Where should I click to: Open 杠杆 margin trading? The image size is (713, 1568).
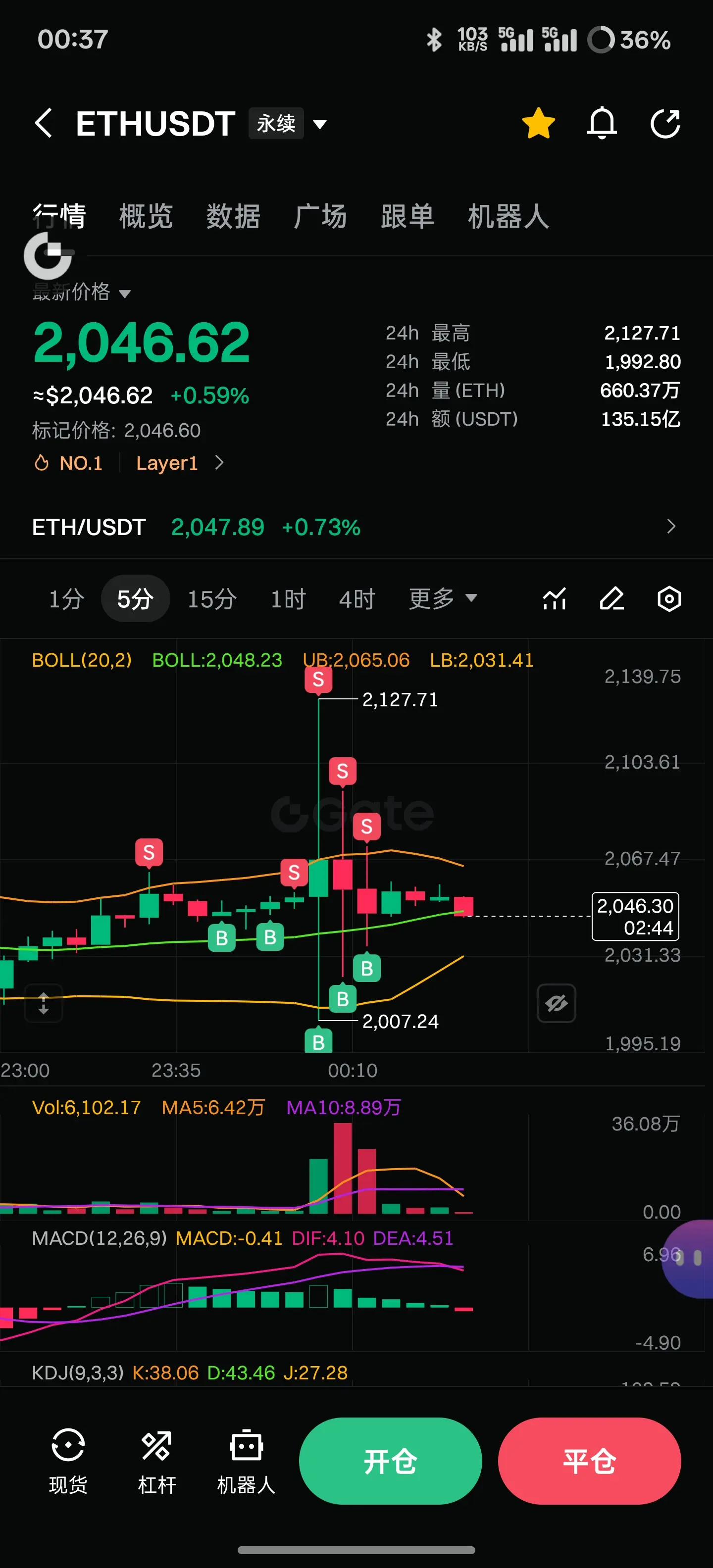tap(157, 1461)
